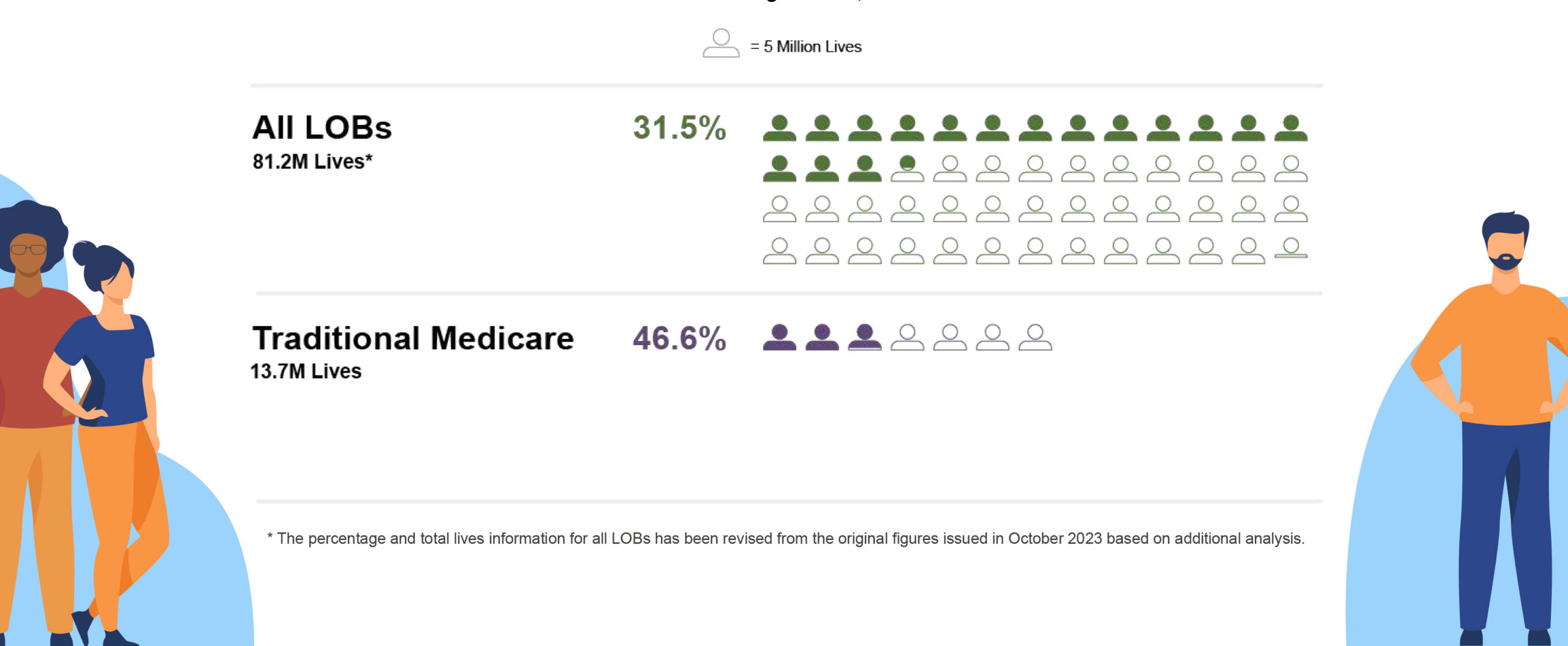The height and width of the screenshot is (646, 1568).
Task: Click the green 31.5% percentage figure
Action: [x=679, y=127]
